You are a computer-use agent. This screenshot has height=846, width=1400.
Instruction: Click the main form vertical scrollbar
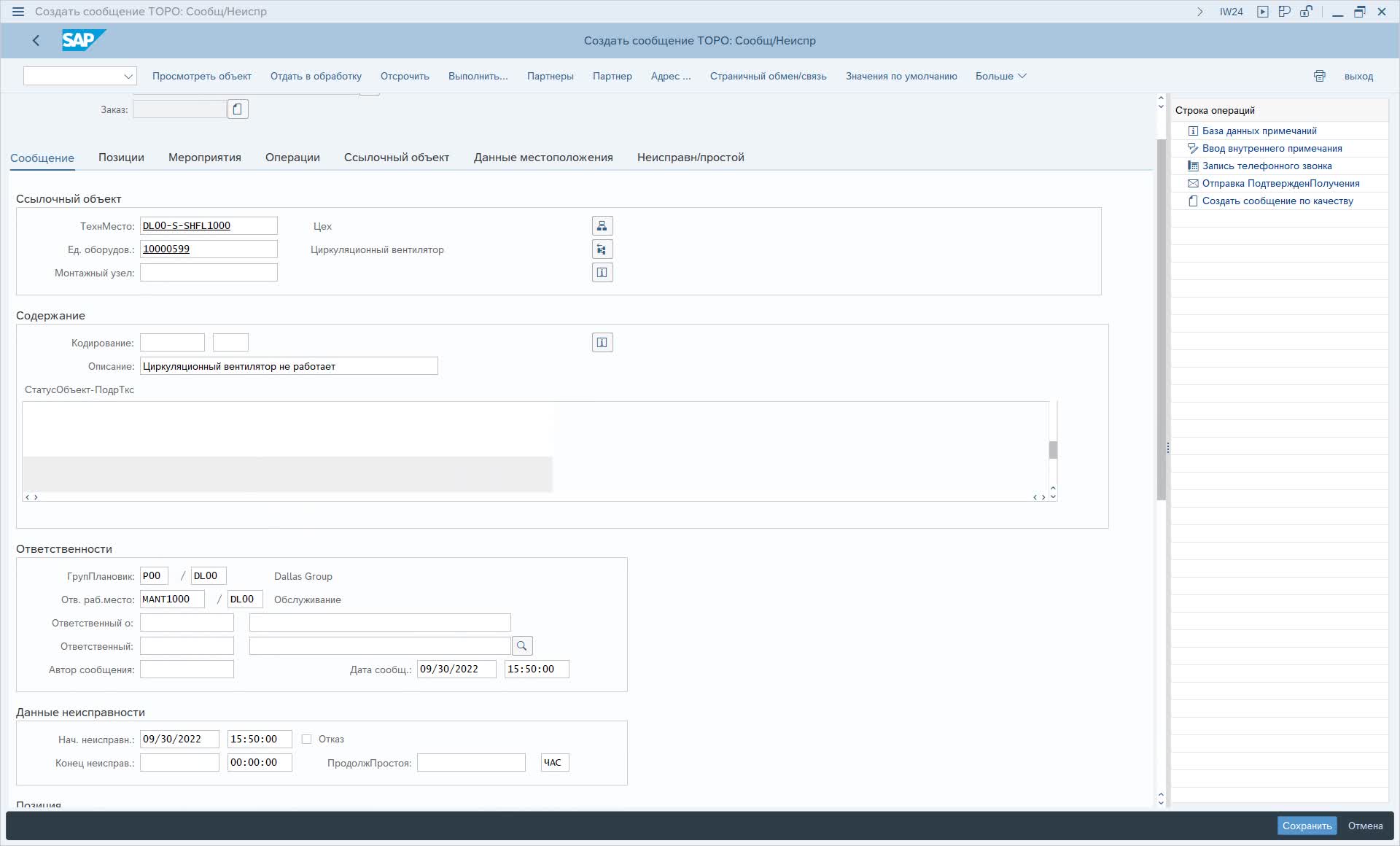[1161, 319]
